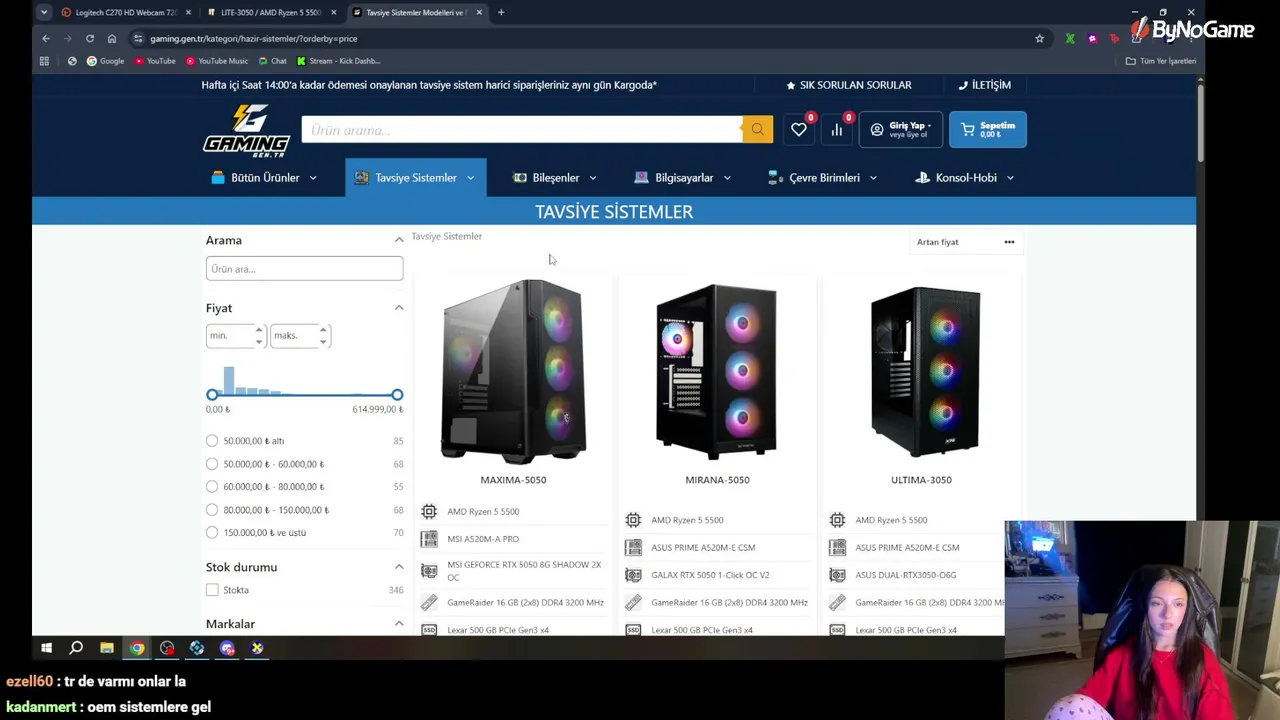Viewport: 1280px width, 720px height.
Task: Click the GPU icon beside MSI GEFORCE RTX 5050
Action: [429, 570]
